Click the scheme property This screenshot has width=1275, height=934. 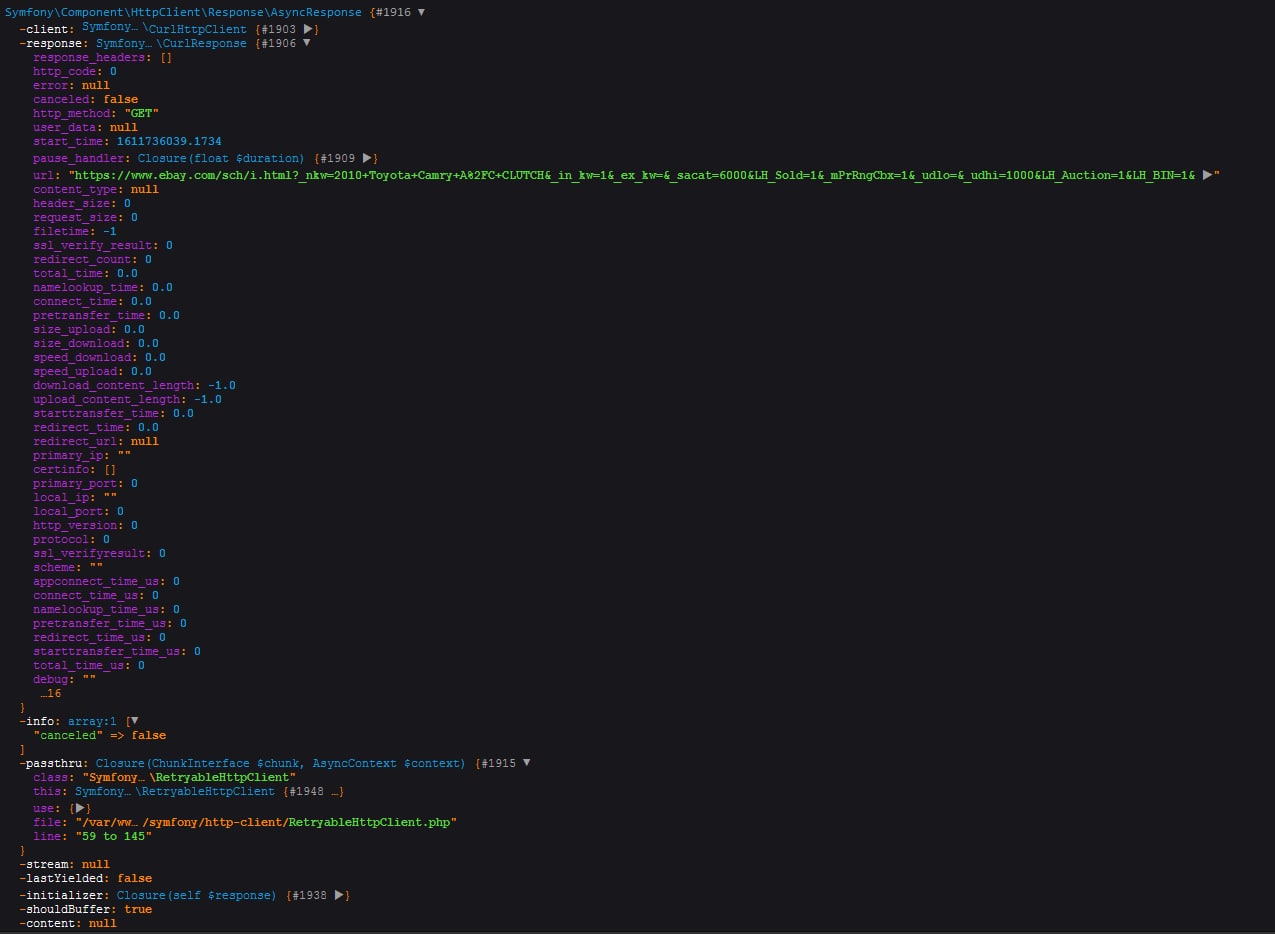[54, 567]
